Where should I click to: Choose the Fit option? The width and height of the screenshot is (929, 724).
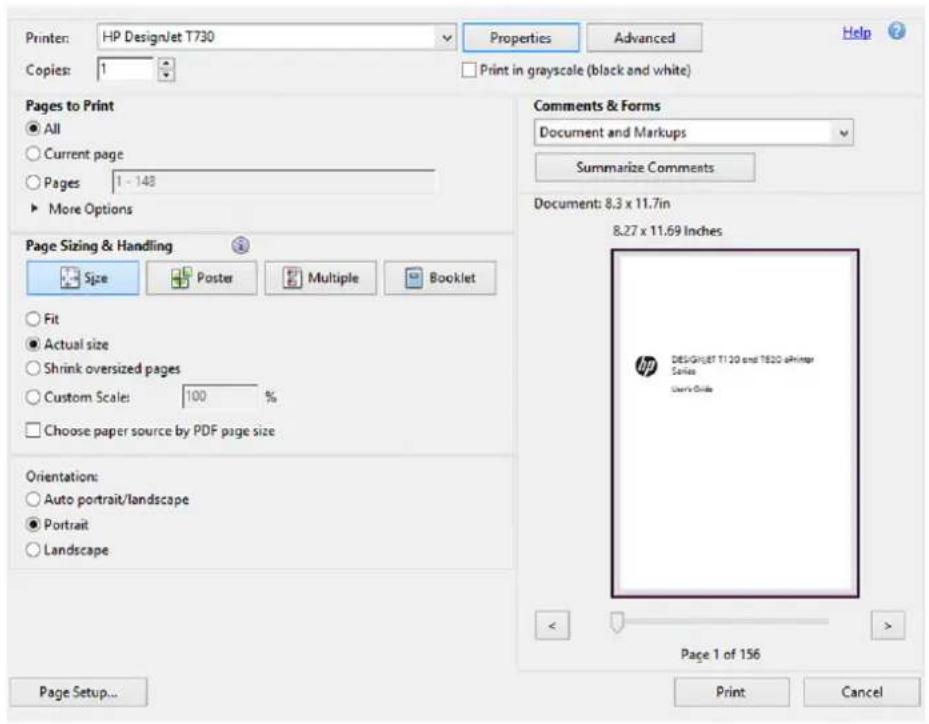34,319
